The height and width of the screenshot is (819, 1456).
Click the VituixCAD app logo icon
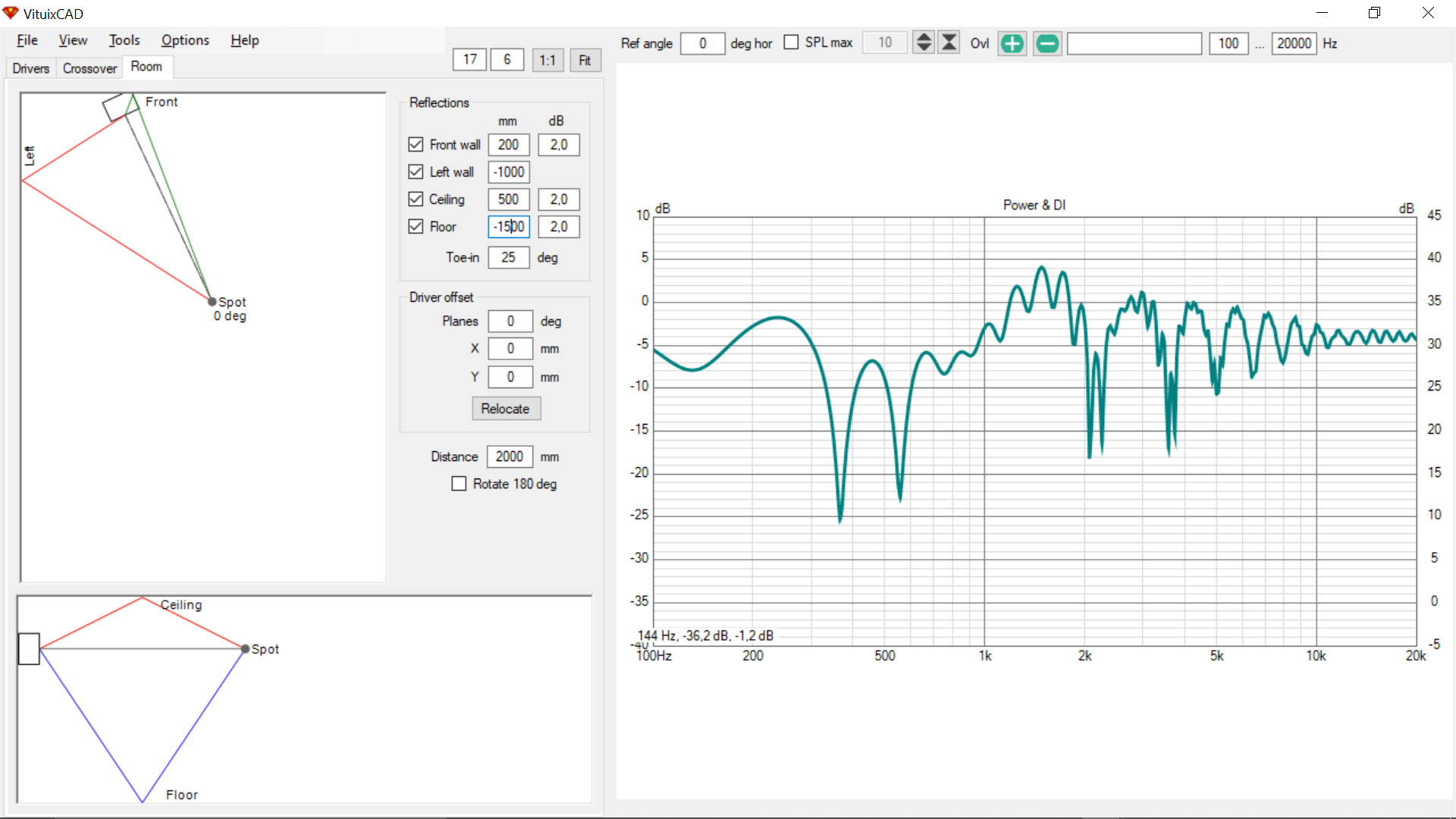(x=11, y=13)
